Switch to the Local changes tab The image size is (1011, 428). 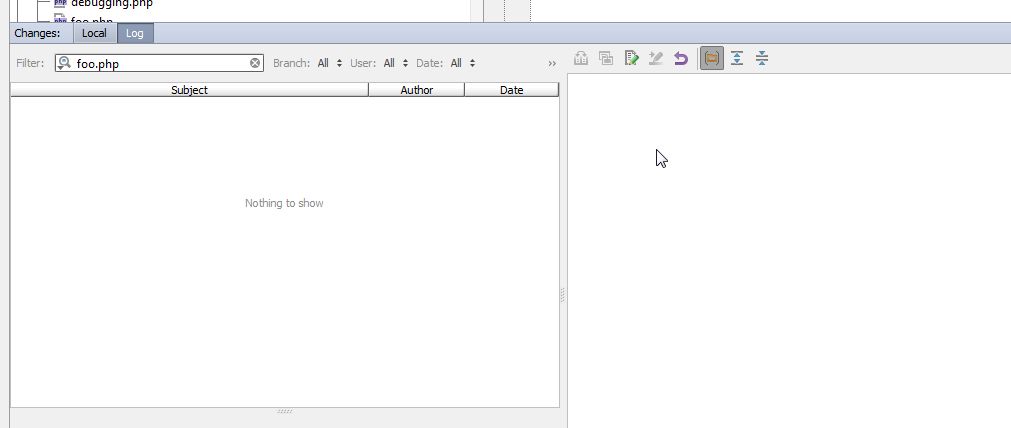[94, 33]
